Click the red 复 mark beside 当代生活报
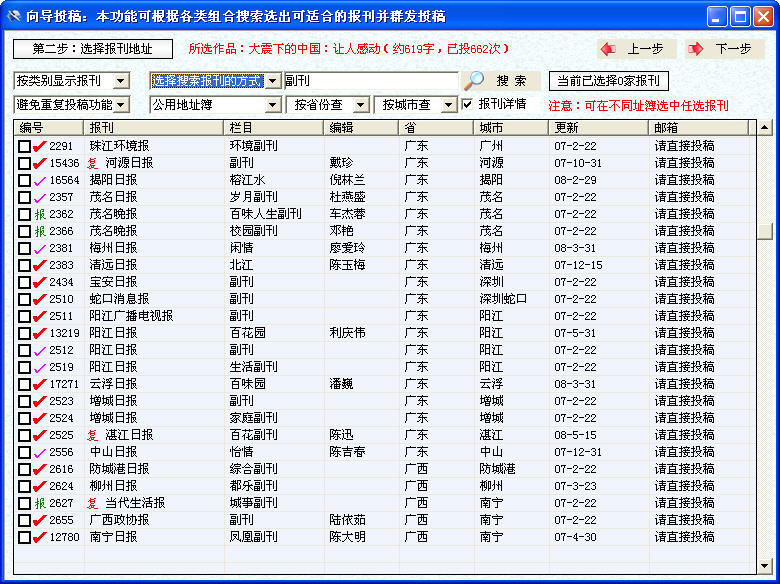The width and height of the screenshot is (780, 584). pyautogui.click(x=93, y=503)
